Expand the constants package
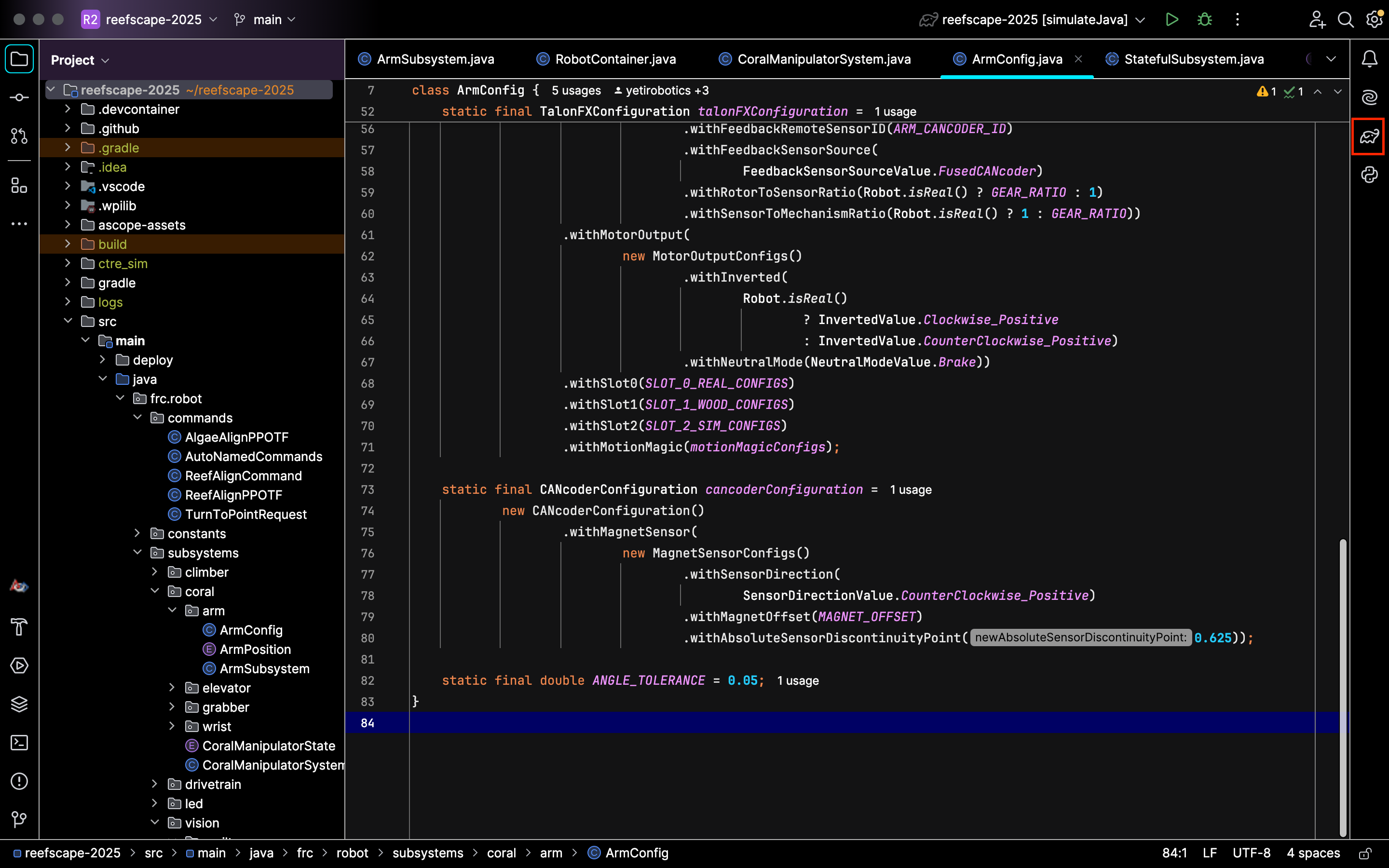This screenshot has width=1389, height=868. click(x=137, y=533)
